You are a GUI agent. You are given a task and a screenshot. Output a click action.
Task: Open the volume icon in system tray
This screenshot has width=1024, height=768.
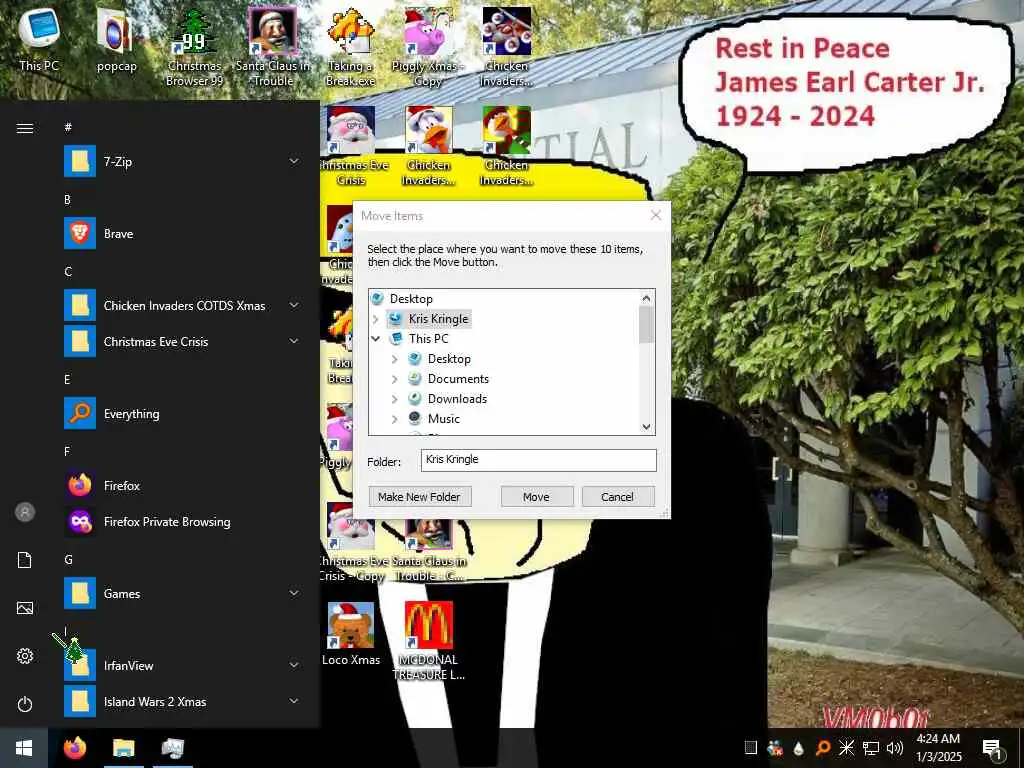tap(895, 748)
